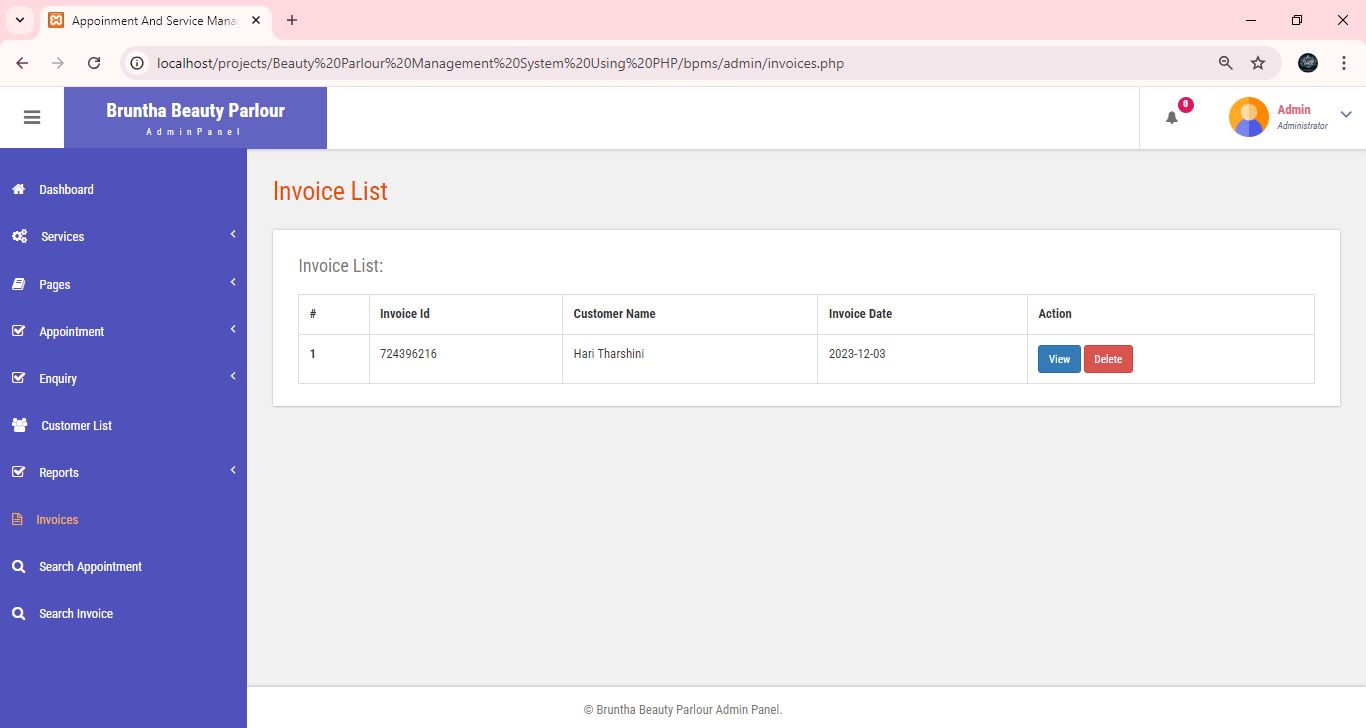Toggle the hamburger sidebar menu icon

[32, 117]
